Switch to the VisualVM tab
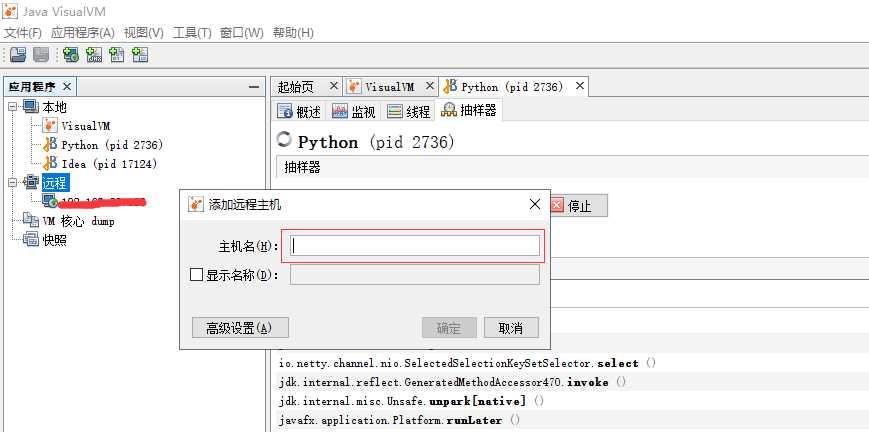The image size is (869, 432). (x=389, y=87)
